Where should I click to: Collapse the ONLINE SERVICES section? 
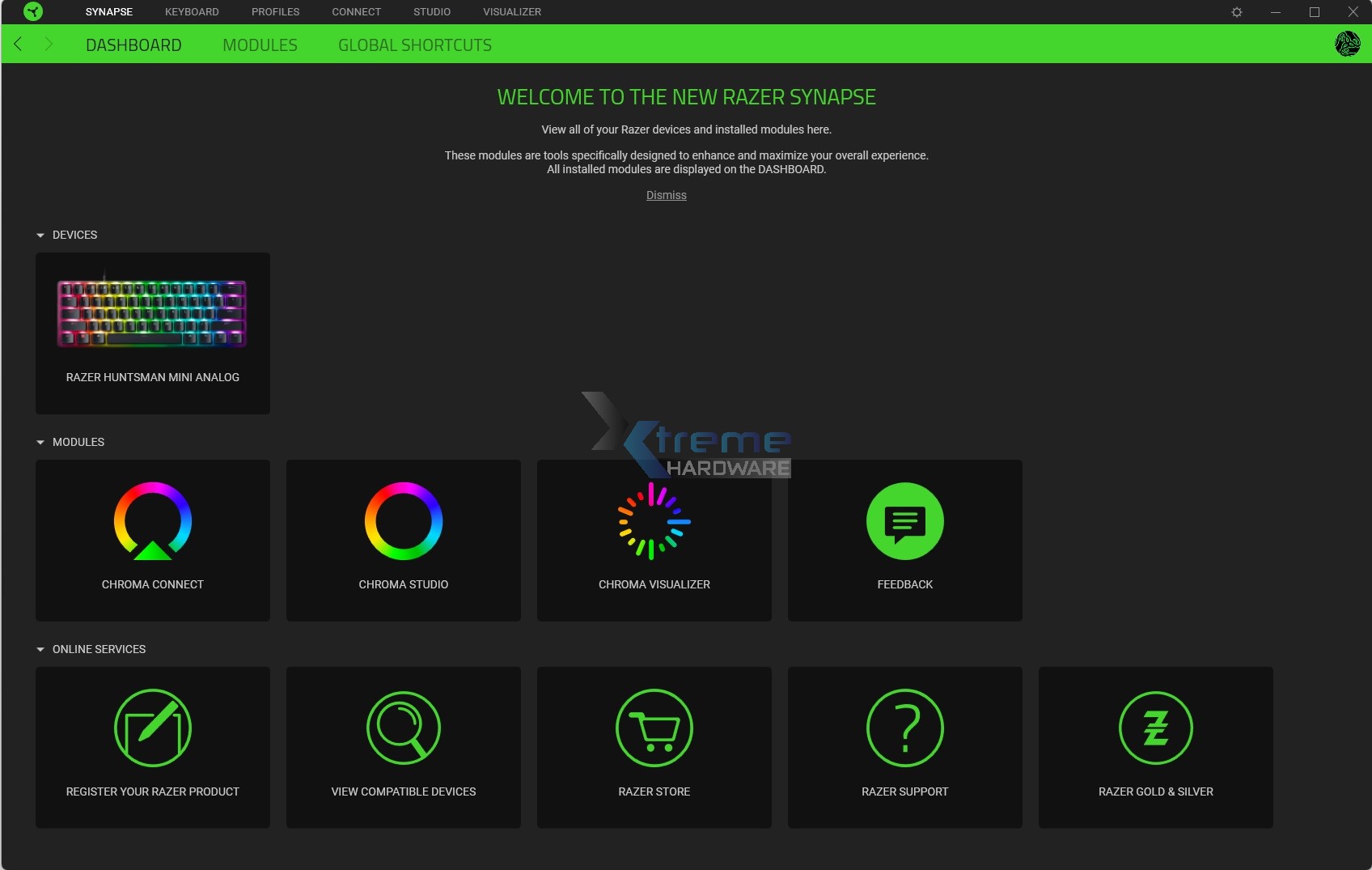[x=39, y=648]
